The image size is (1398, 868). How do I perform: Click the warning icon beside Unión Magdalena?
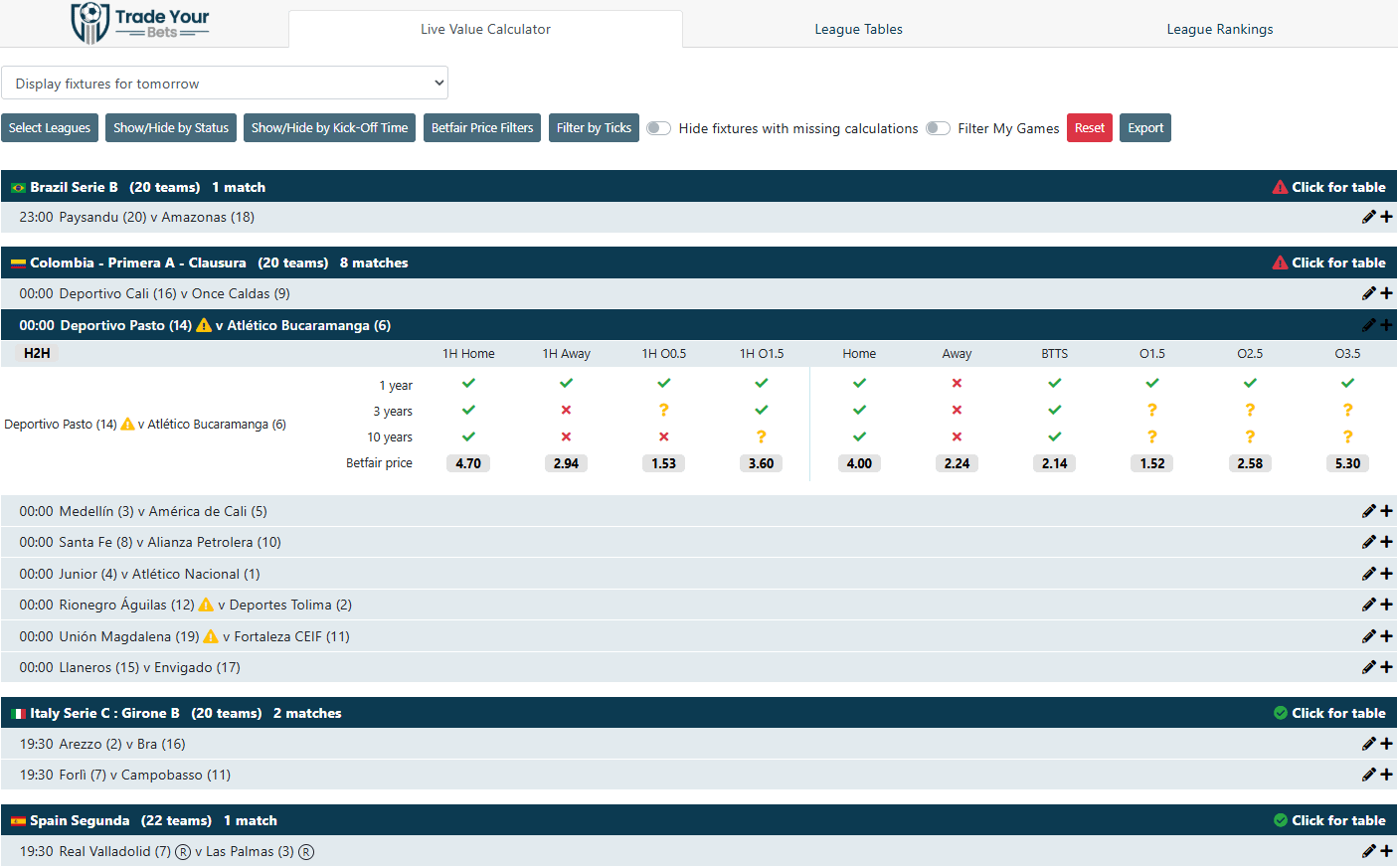click(210, 636)
